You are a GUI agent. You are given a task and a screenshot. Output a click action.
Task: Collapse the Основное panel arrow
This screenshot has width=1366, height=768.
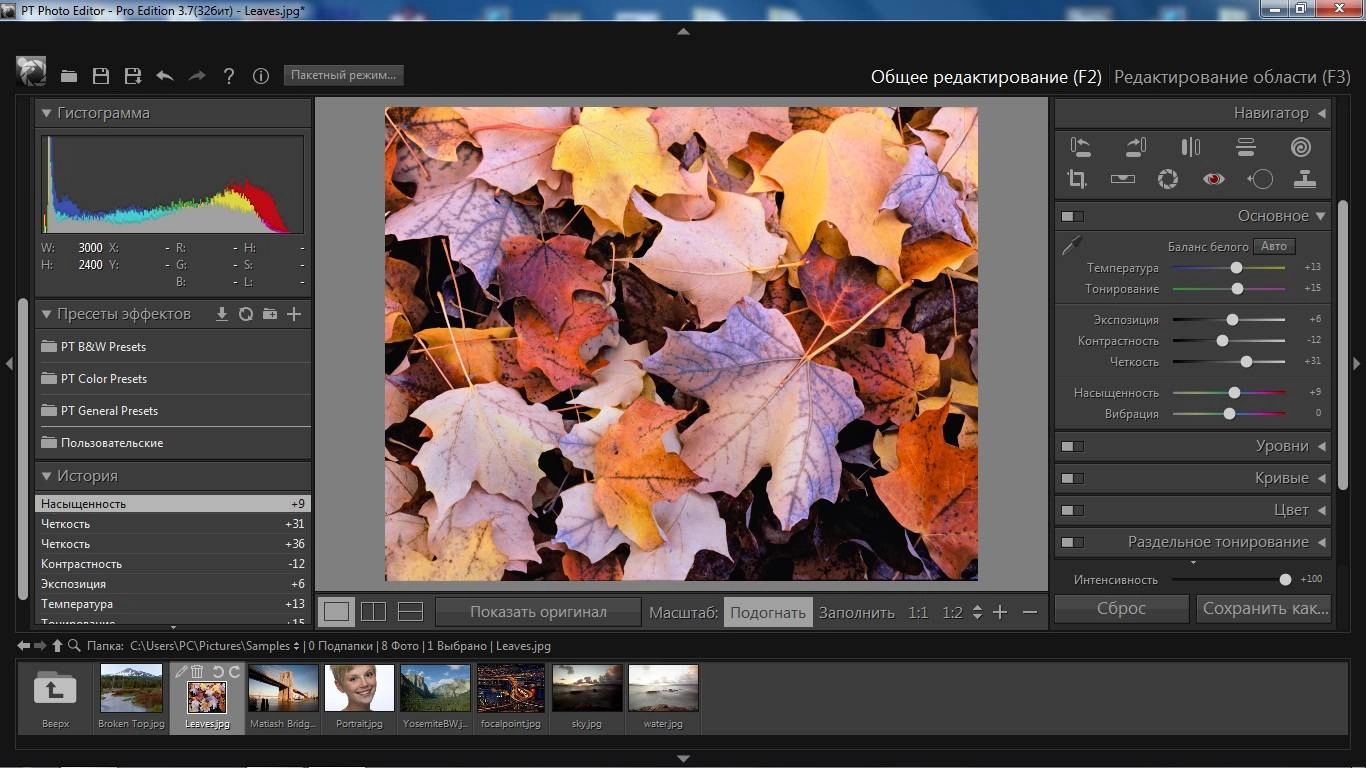coord(1321,216)
